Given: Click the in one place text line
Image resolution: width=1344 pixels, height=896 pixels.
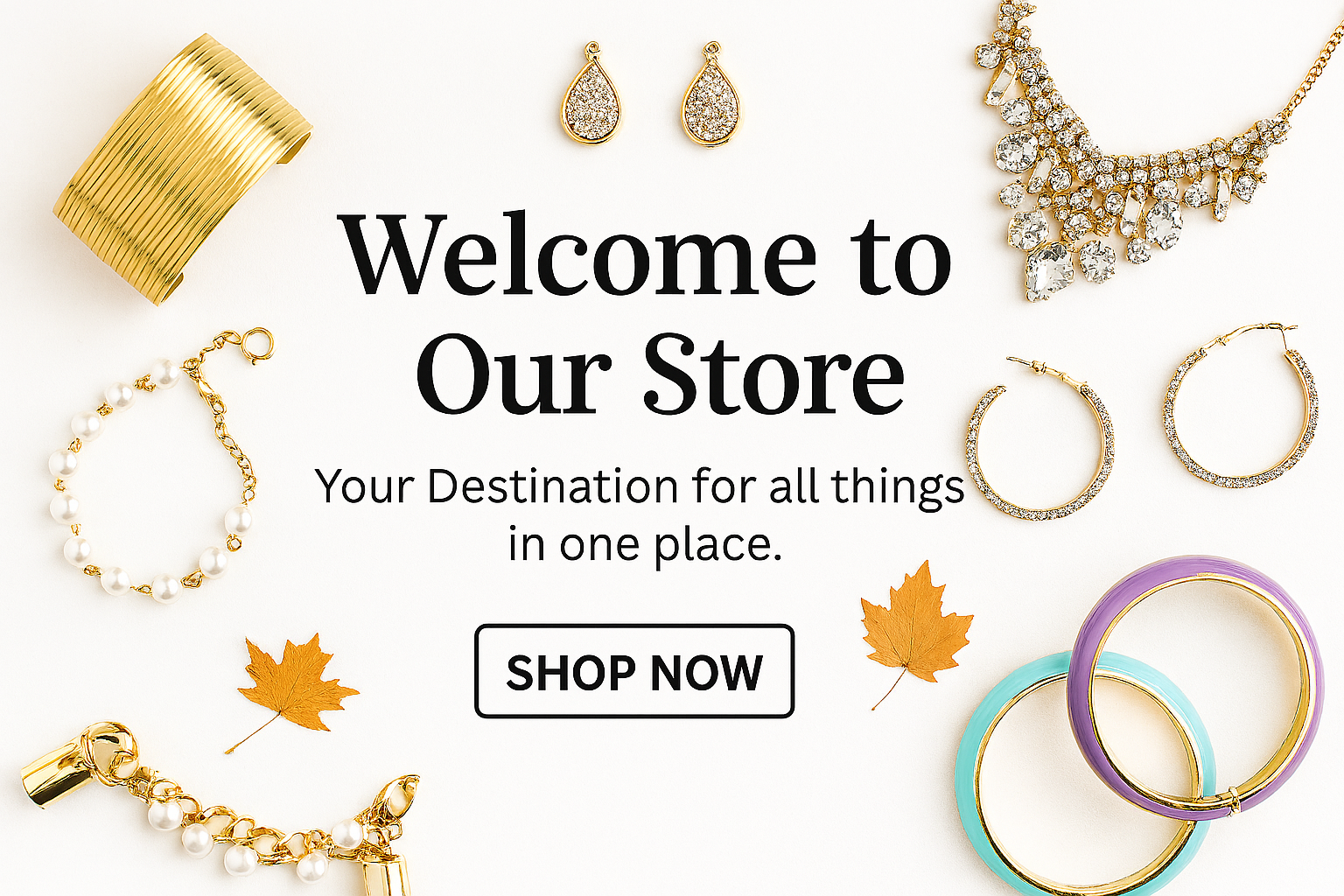Looking at the screenshot, I should click(645, 544).
